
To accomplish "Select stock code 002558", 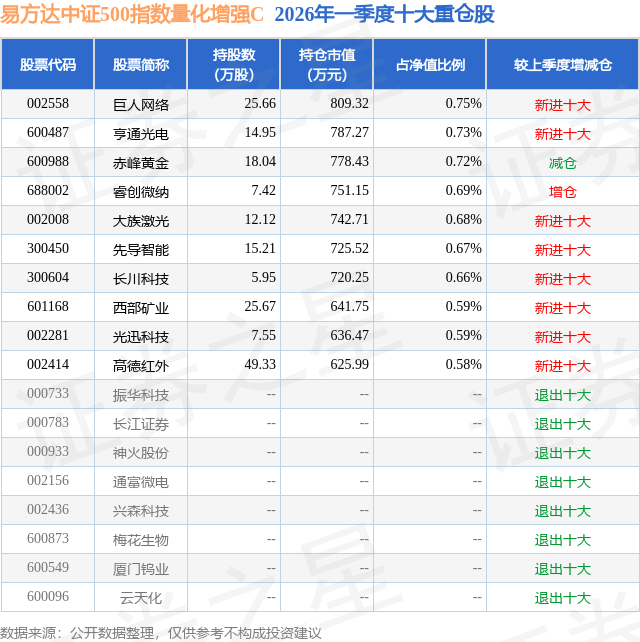I will (x=48, y=103).
